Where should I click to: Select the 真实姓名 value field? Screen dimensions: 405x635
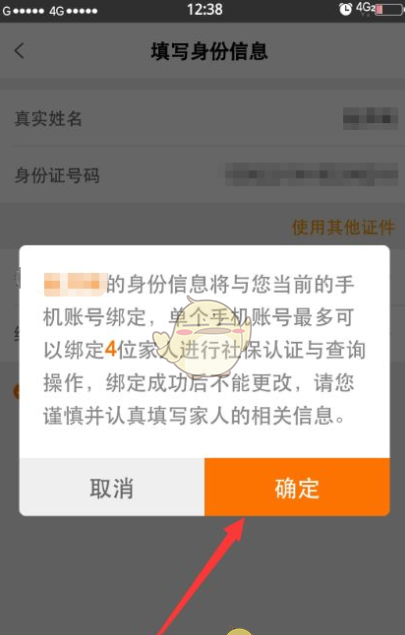click(370, 118)
